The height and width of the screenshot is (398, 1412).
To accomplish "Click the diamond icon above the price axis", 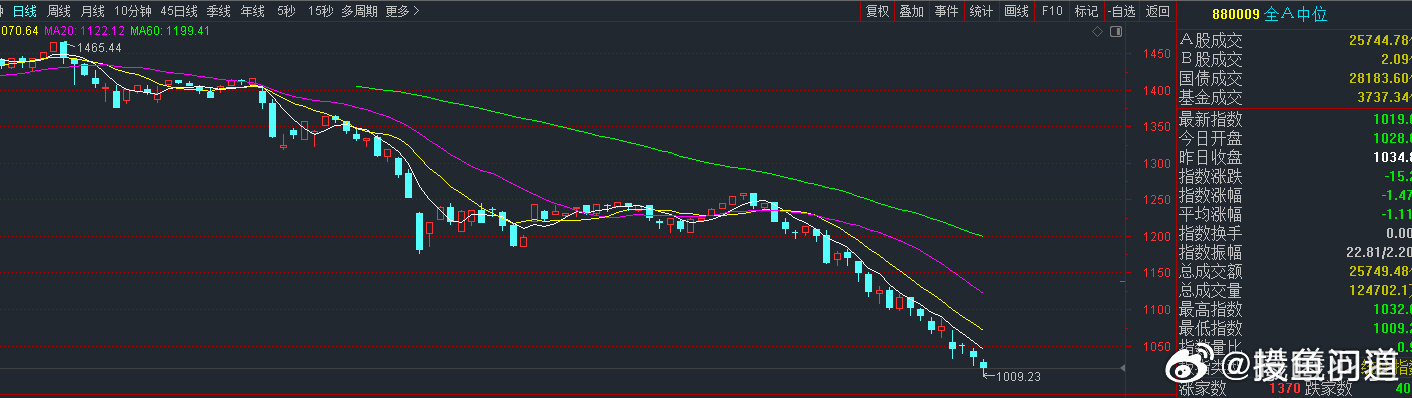I will 1098,32.
